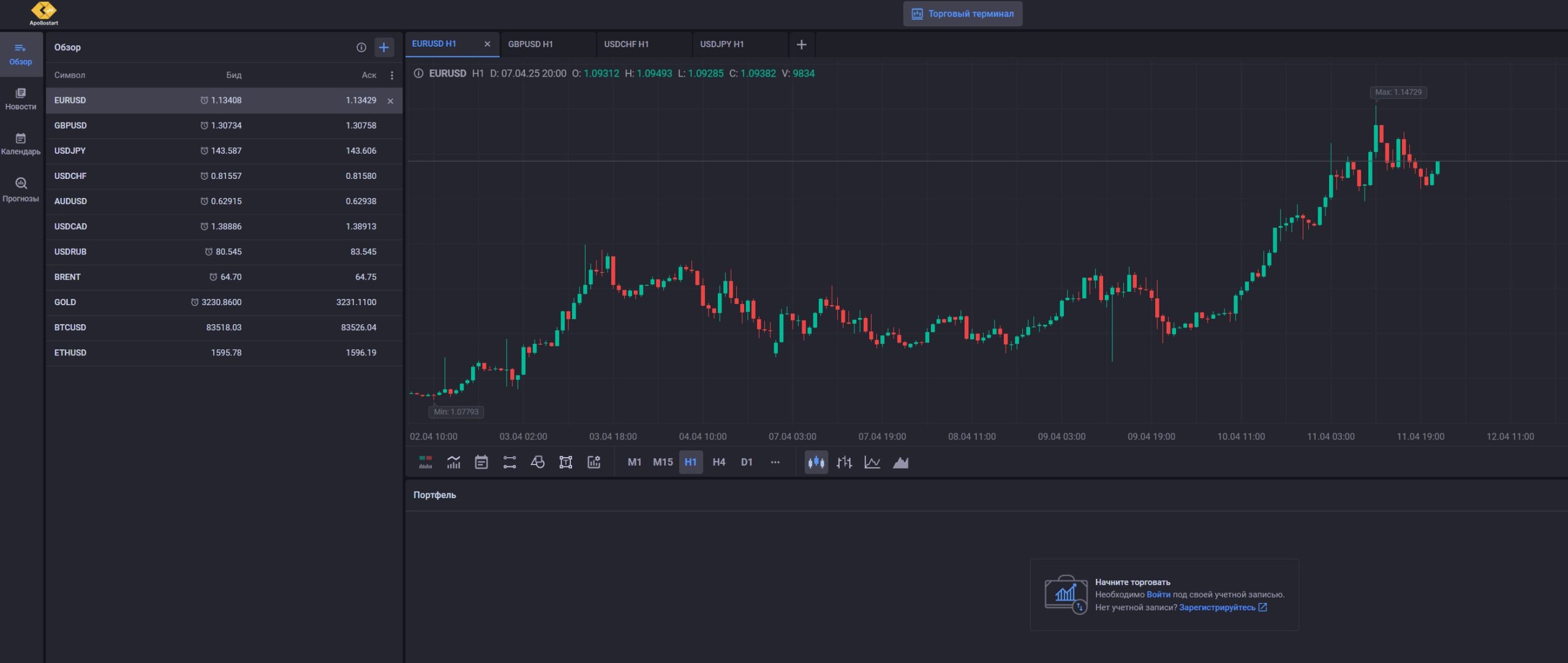The image size is (1568, 663).
Task: Switch chart type to bar chart
Action: pos(844,463)
